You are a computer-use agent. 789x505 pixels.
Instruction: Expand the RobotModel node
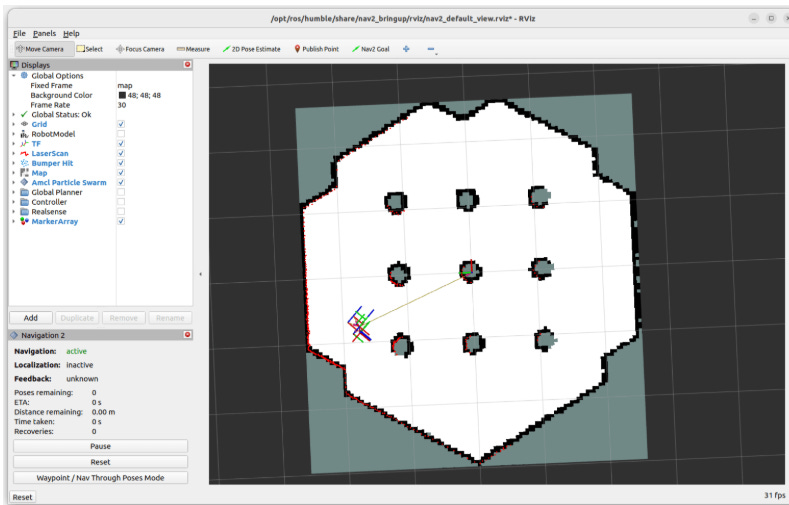14,134
